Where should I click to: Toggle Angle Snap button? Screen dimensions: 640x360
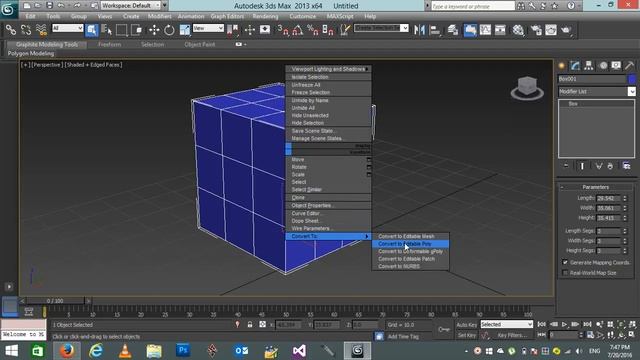click(x=298, y=30)
